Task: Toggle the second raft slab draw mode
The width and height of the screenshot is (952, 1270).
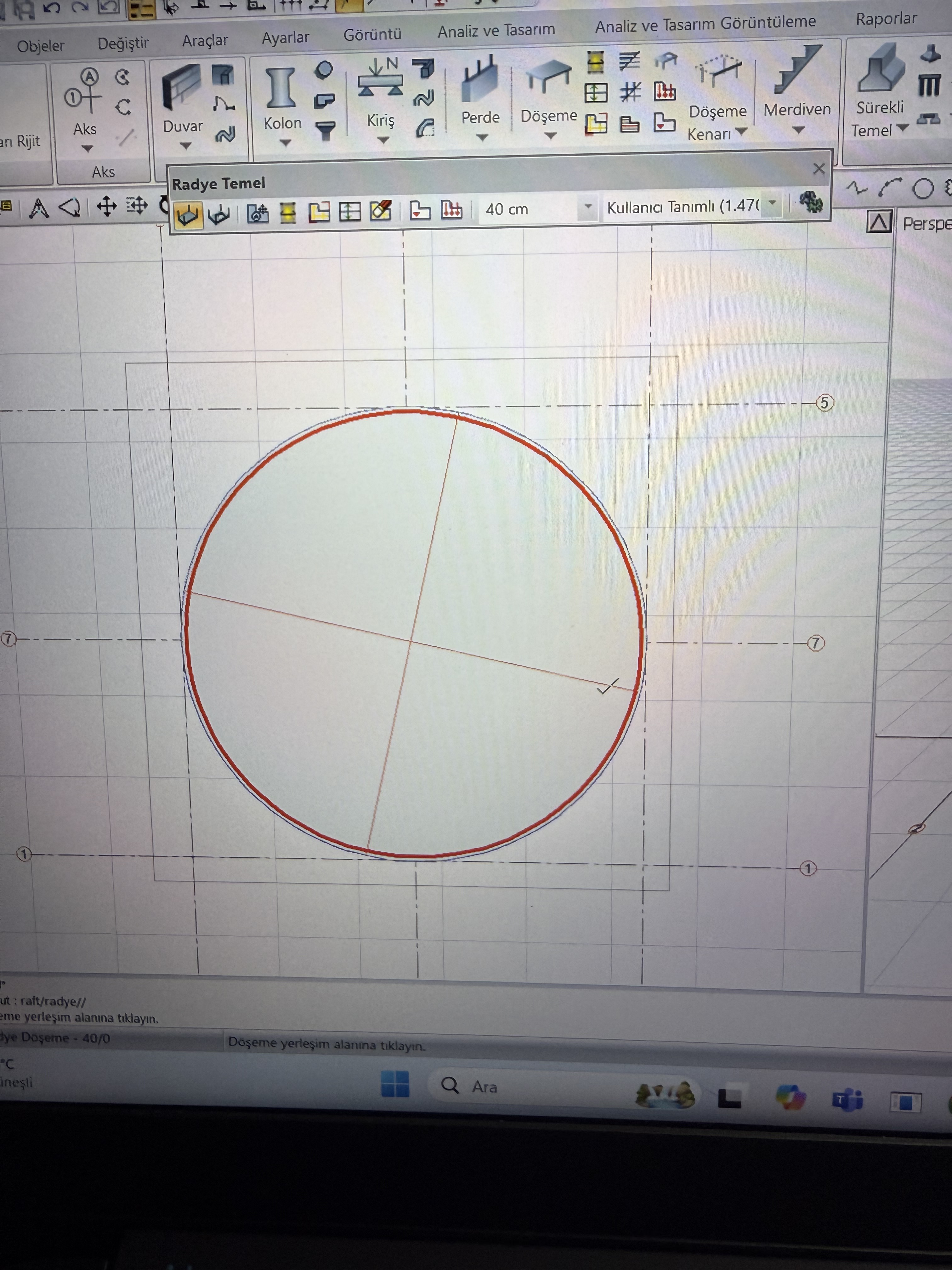Action: click(218, 215)
